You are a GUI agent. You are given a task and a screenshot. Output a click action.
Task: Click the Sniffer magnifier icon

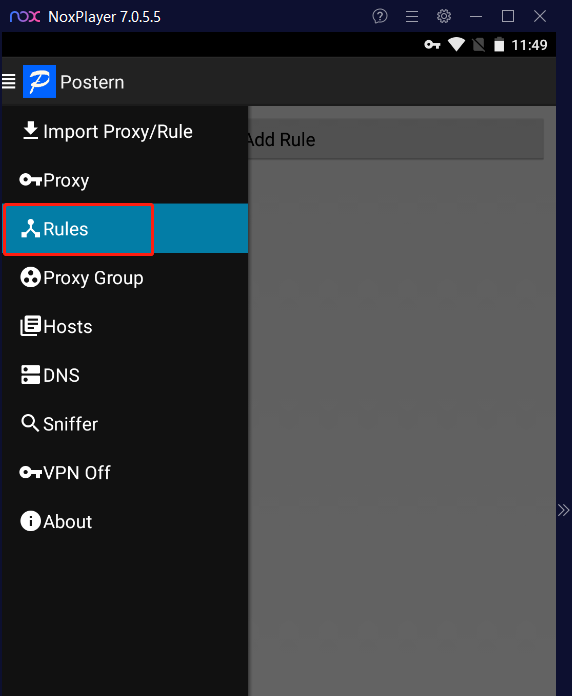tap(30, 423)
